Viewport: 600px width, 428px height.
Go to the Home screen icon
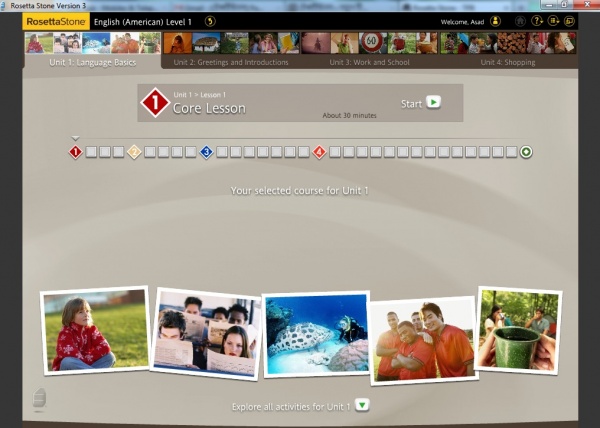coord(520,21)
